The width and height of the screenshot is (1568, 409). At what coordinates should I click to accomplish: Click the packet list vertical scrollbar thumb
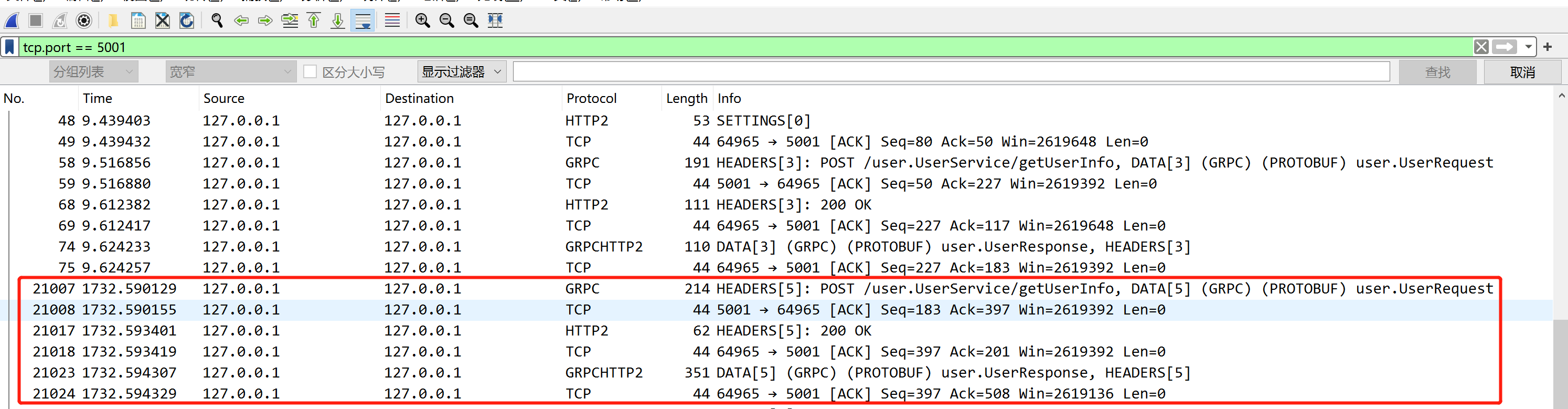(x=1561, y=364)
